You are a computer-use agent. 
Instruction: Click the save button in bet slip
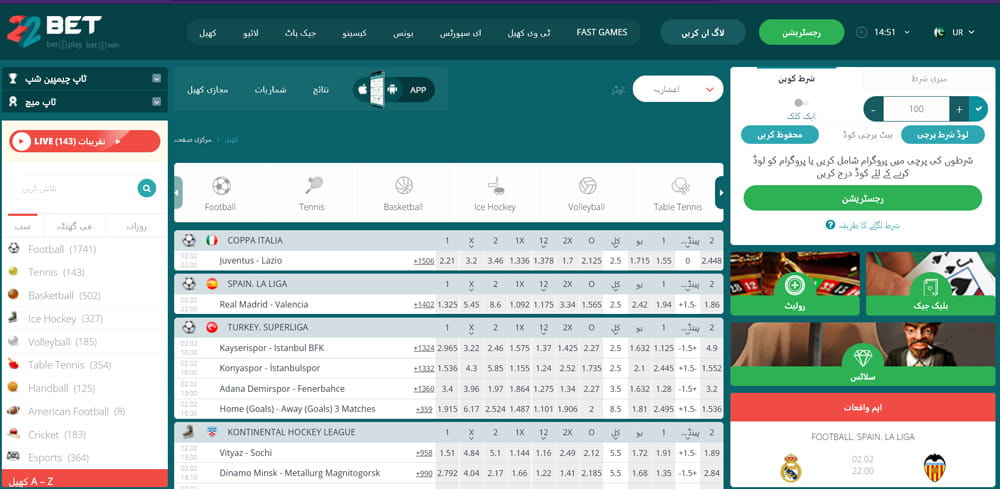coord(779,135)
